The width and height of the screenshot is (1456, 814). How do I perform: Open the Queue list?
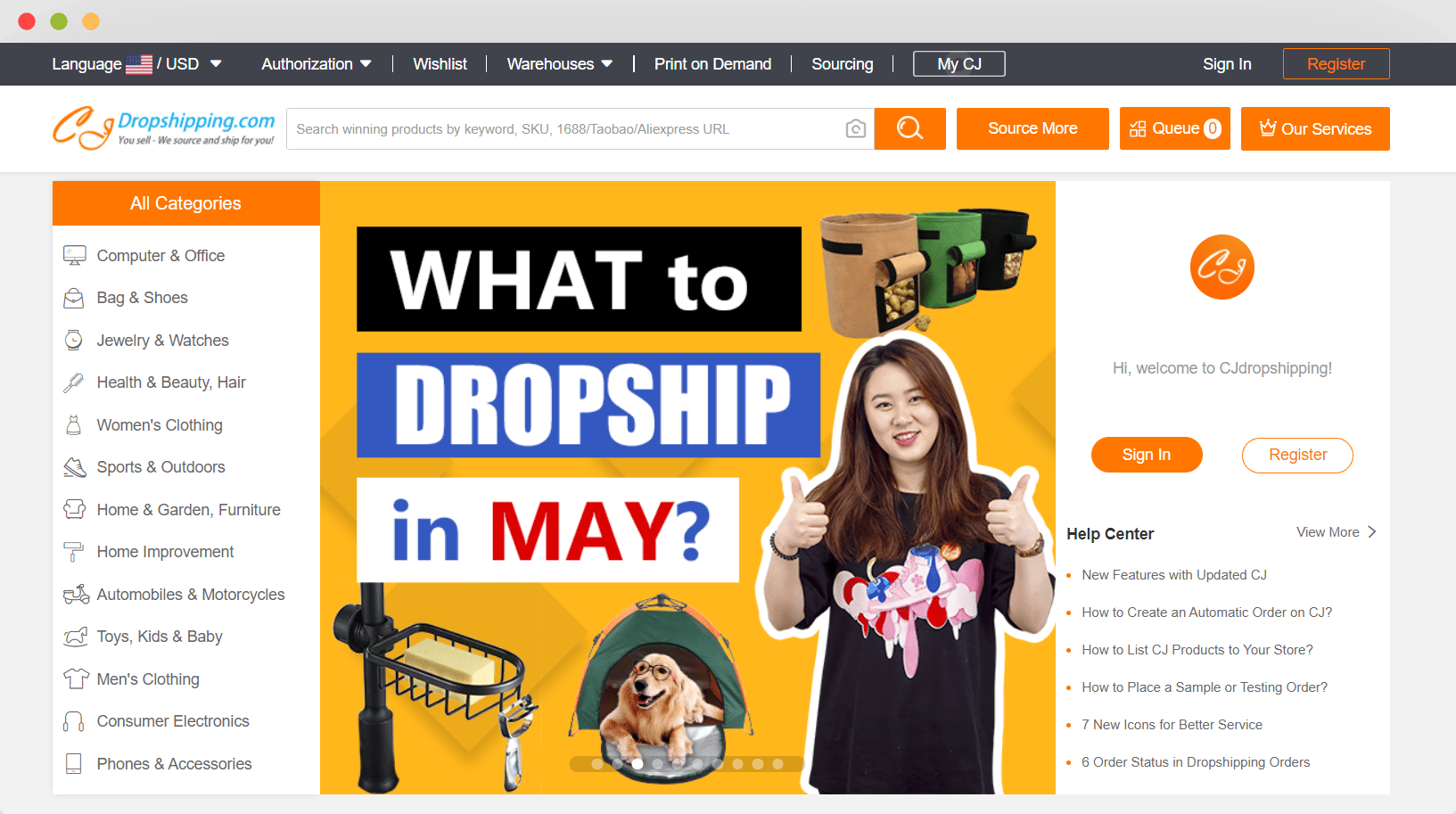pyautogui.click(x=1174, y=129)
